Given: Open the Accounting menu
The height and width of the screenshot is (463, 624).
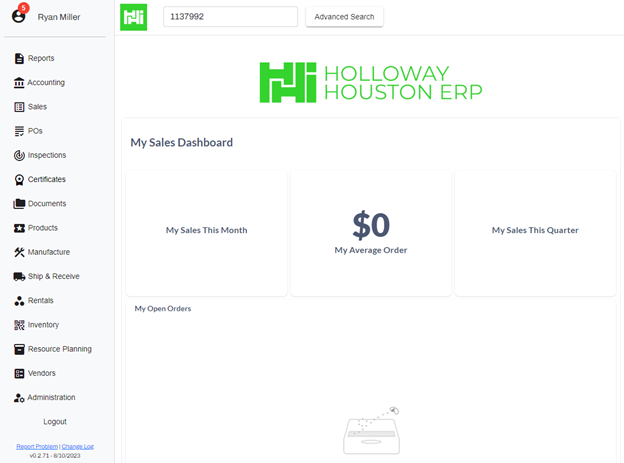Looking at the screenshot, I should pos(46,82).
